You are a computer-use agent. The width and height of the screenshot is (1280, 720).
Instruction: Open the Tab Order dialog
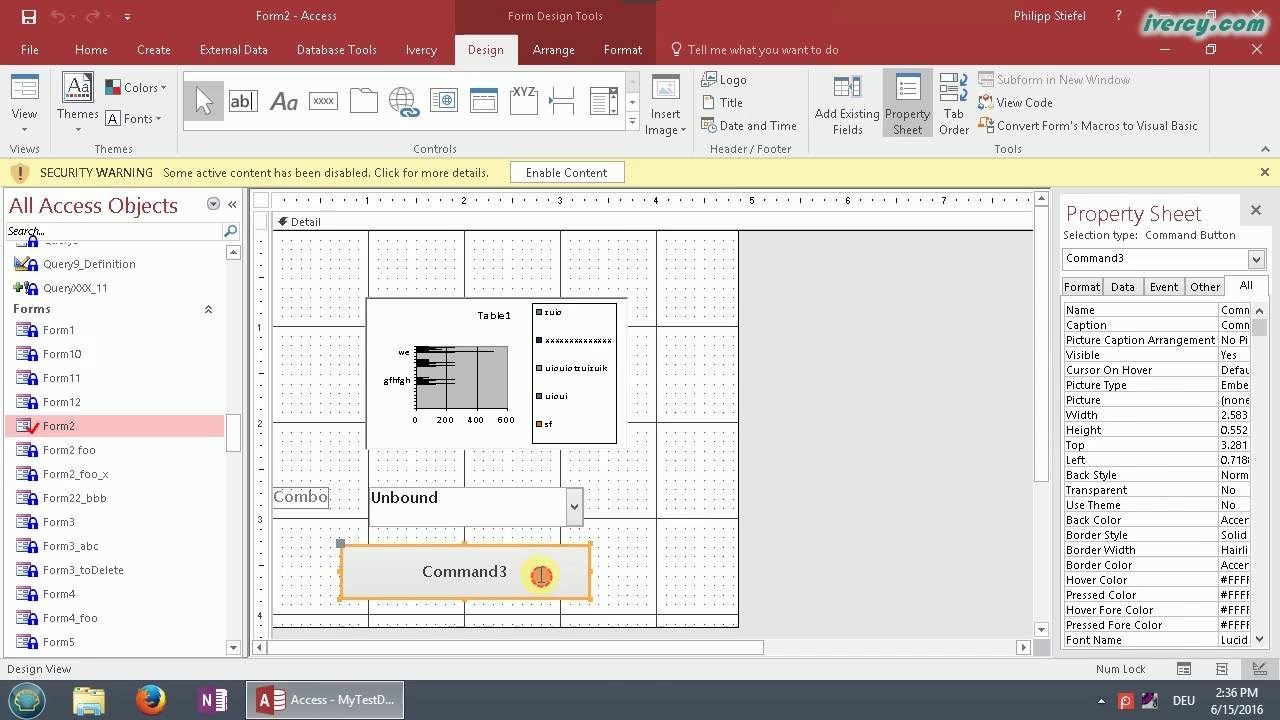954,105
